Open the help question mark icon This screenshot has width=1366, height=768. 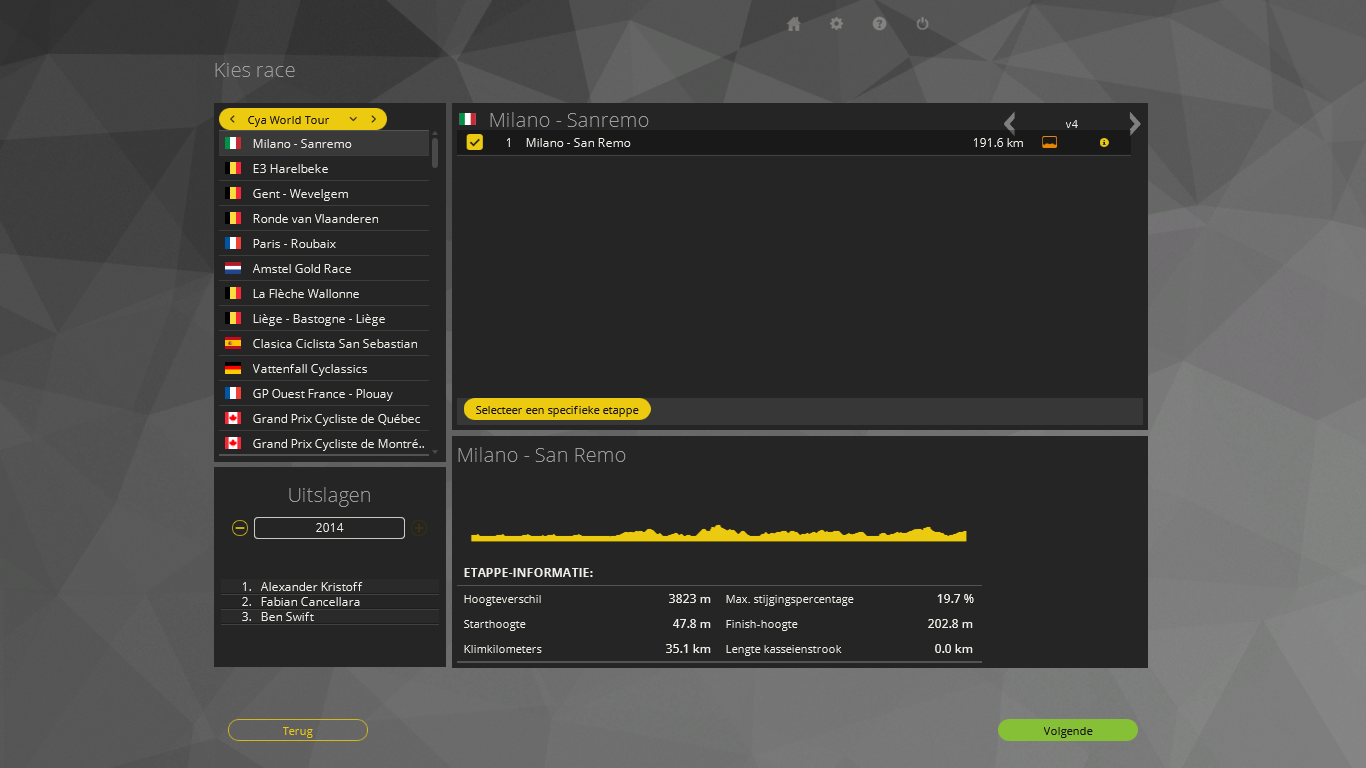point(880,24)
